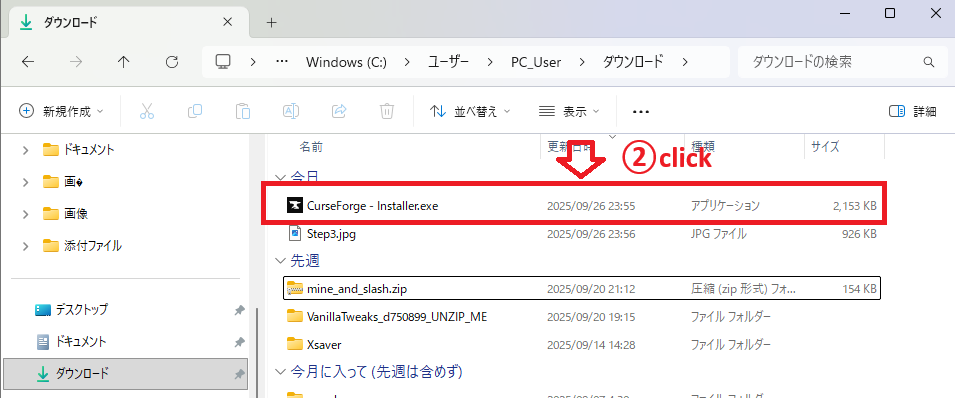The width and height of the screenshot is (955, 398).
Task: Open ドキュメント pinned quick access item
Action: tap(81, 342)
